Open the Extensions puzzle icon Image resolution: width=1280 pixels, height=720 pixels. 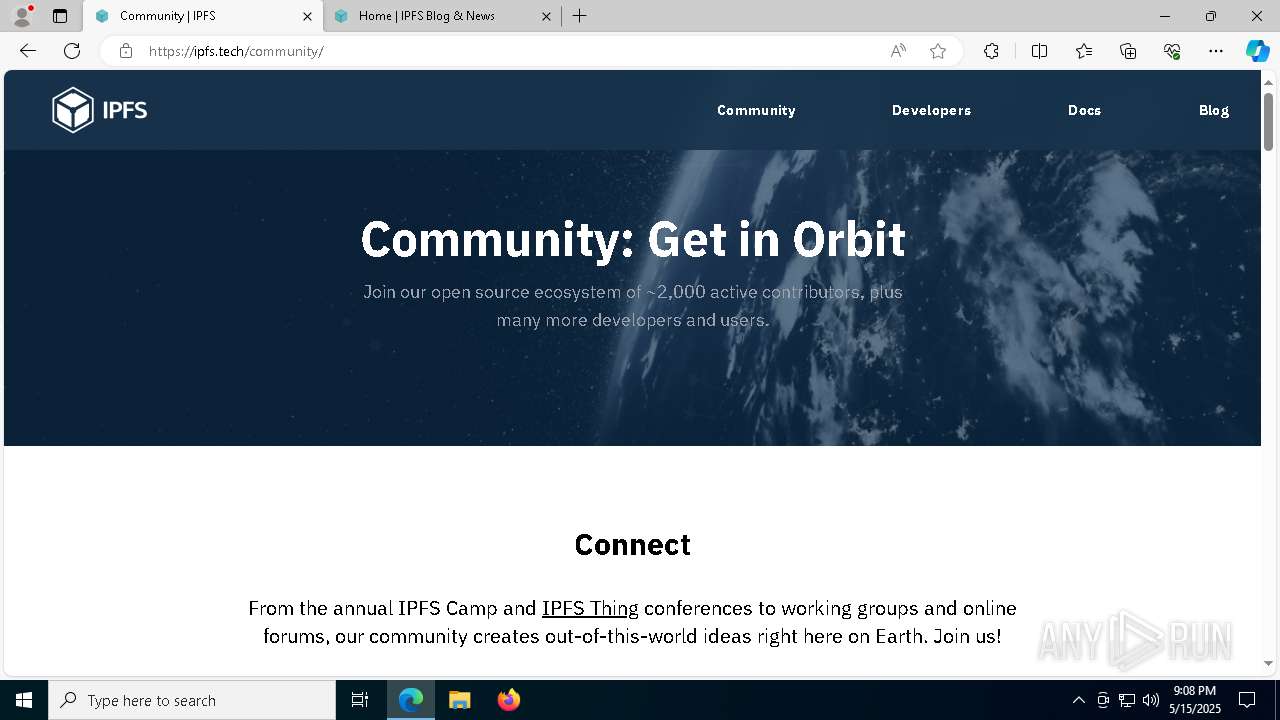pos(991,51)
